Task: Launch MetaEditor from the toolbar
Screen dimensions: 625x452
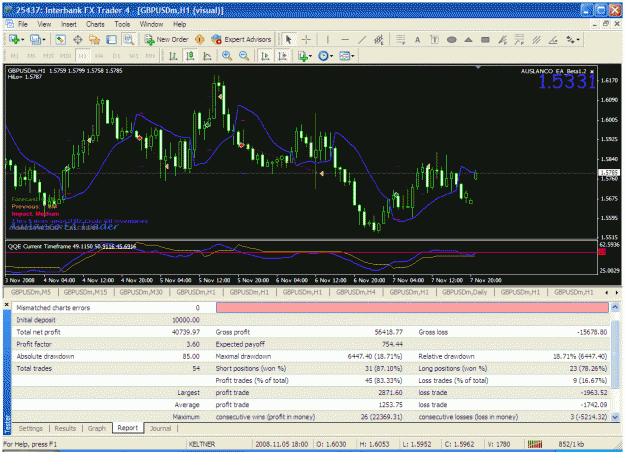Action: tap(200, 39)
